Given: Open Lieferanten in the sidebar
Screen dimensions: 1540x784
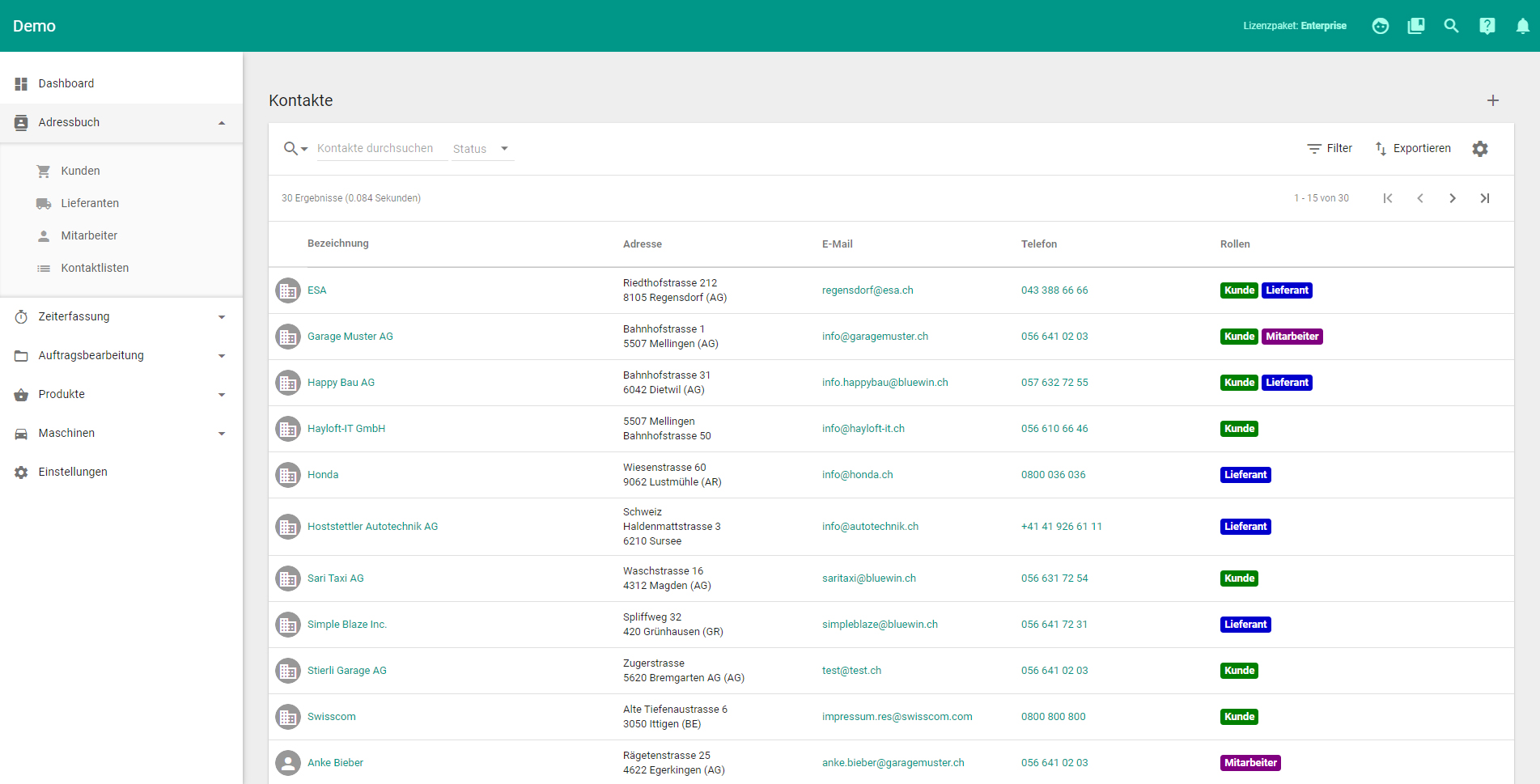Looking at the screenshot, I should coord(90,203).
